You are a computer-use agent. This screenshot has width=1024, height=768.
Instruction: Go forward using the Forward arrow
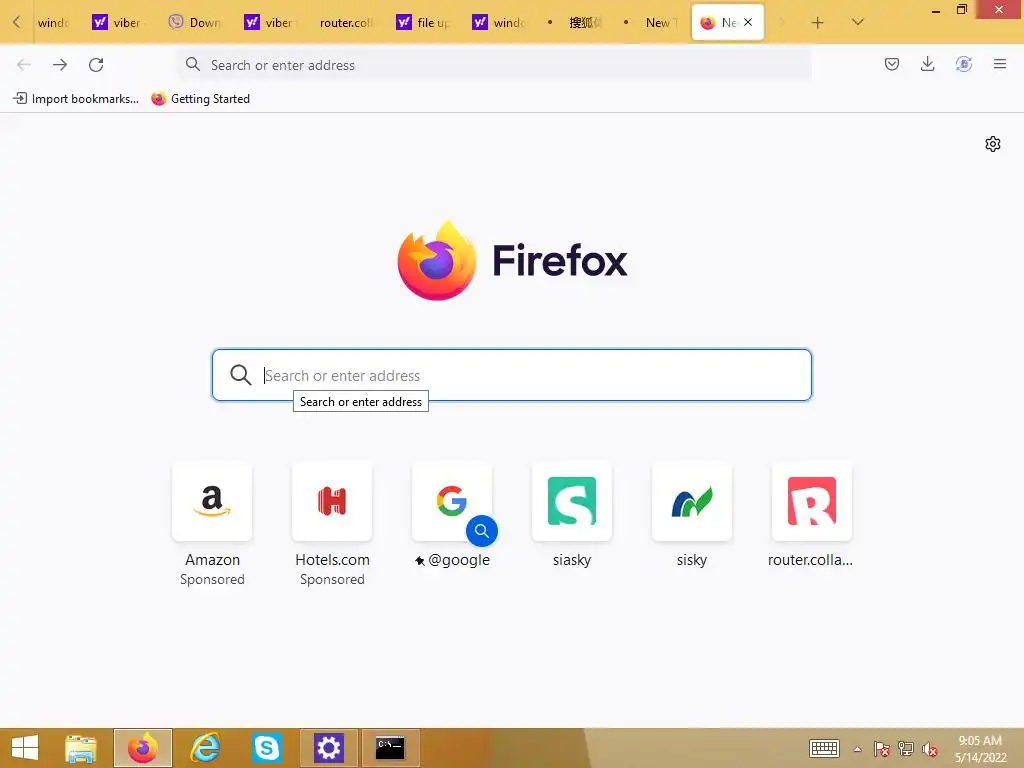pyautogui.click(x=60, y=65)
